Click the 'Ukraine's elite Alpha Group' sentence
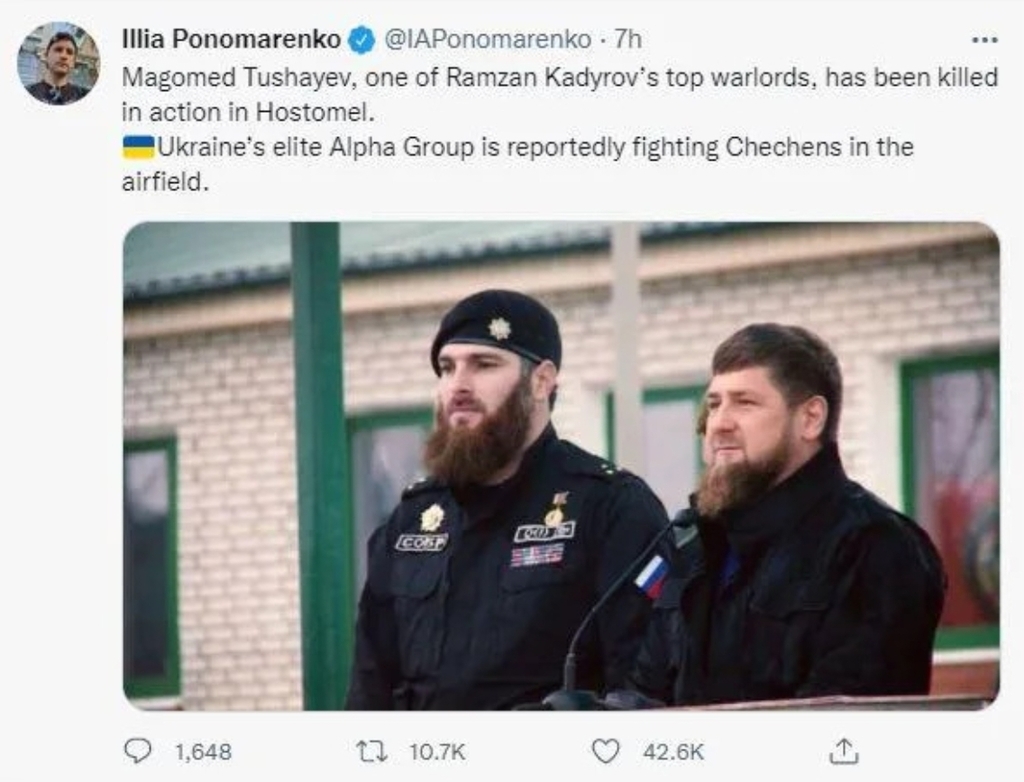Viewport: 1024px width, 782px height. tap(535, 147)
